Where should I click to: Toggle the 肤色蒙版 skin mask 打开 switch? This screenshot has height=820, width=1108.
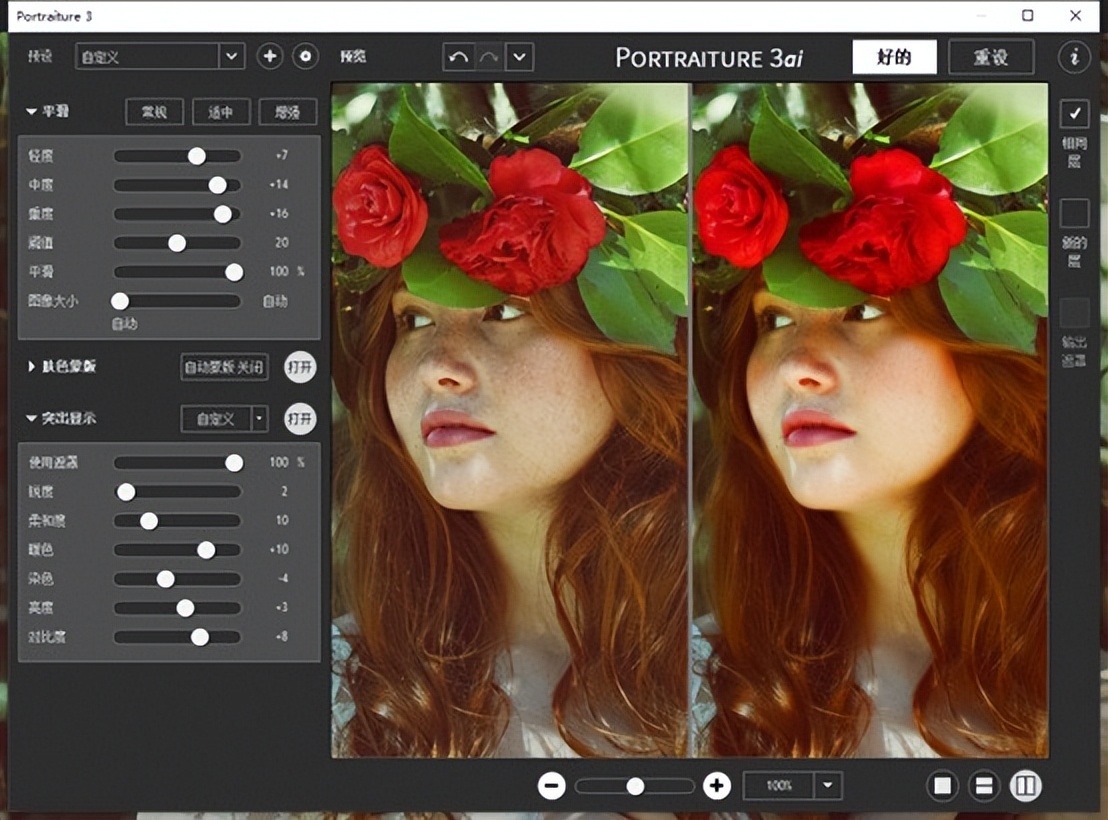point(300,367)
